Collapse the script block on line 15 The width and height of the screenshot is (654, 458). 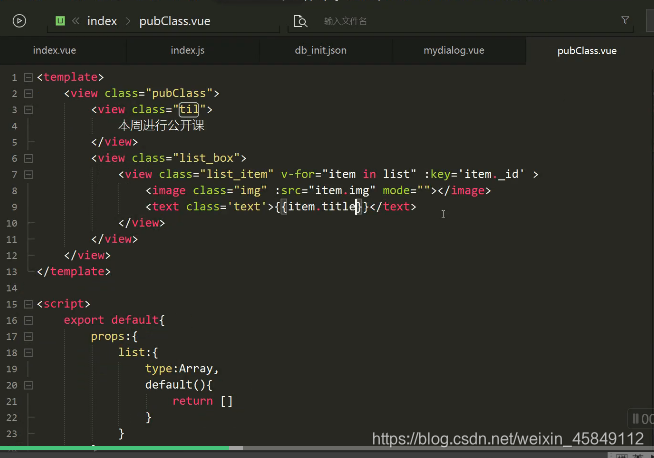(x=28, y=304)
